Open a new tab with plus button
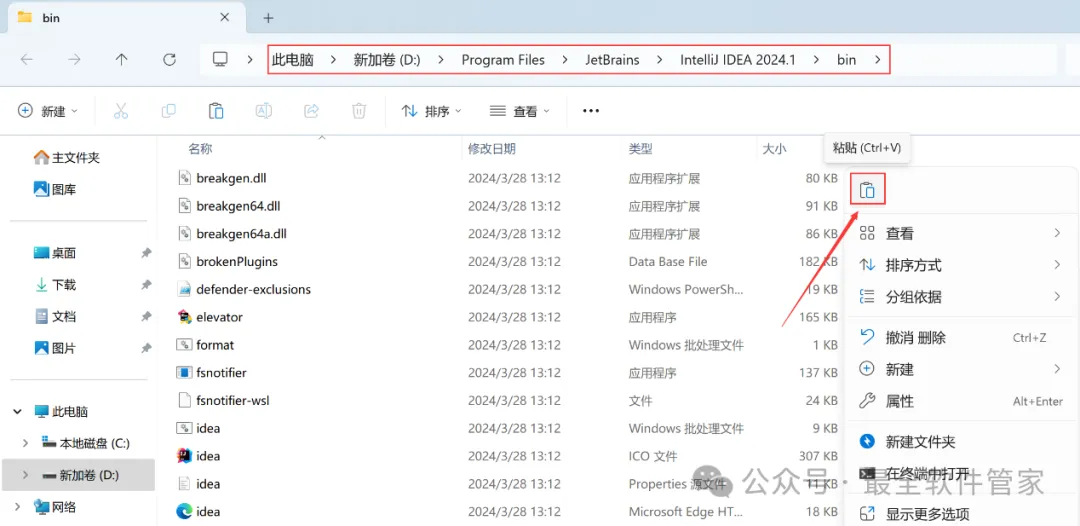This screenshot has width=1080, height=526. click(269, 18)
